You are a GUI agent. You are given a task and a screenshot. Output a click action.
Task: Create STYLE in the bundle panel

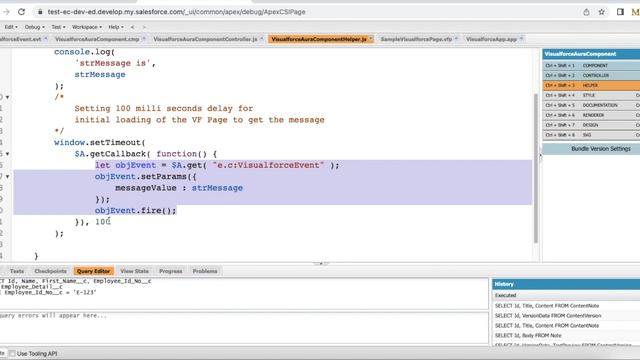(591, 95)
